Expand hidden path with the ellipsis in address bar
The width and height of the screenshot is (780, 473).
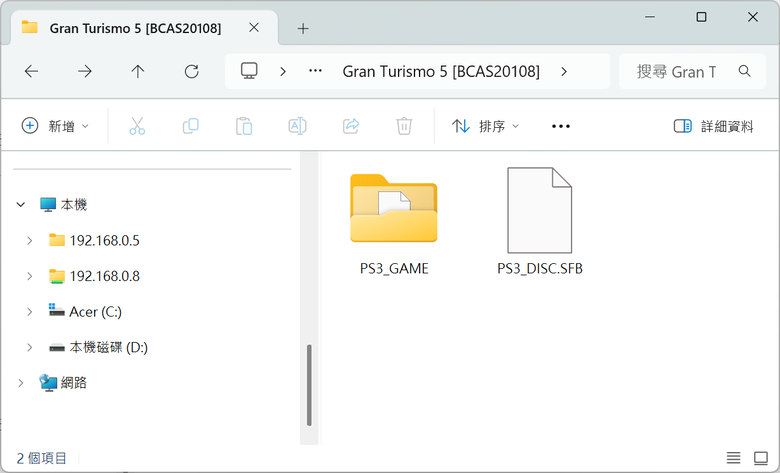coord(315,71)
